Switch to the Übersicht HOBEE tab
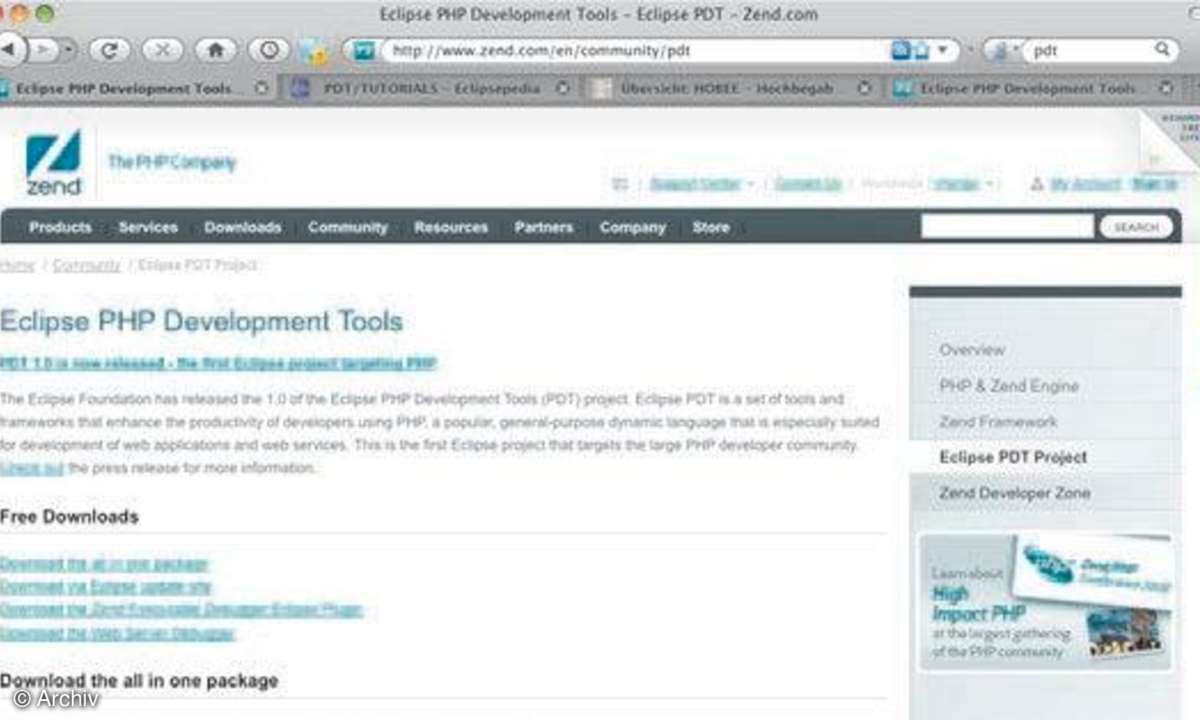Image resolution: width=1200 pixels, height=720 pixels. 733,88
